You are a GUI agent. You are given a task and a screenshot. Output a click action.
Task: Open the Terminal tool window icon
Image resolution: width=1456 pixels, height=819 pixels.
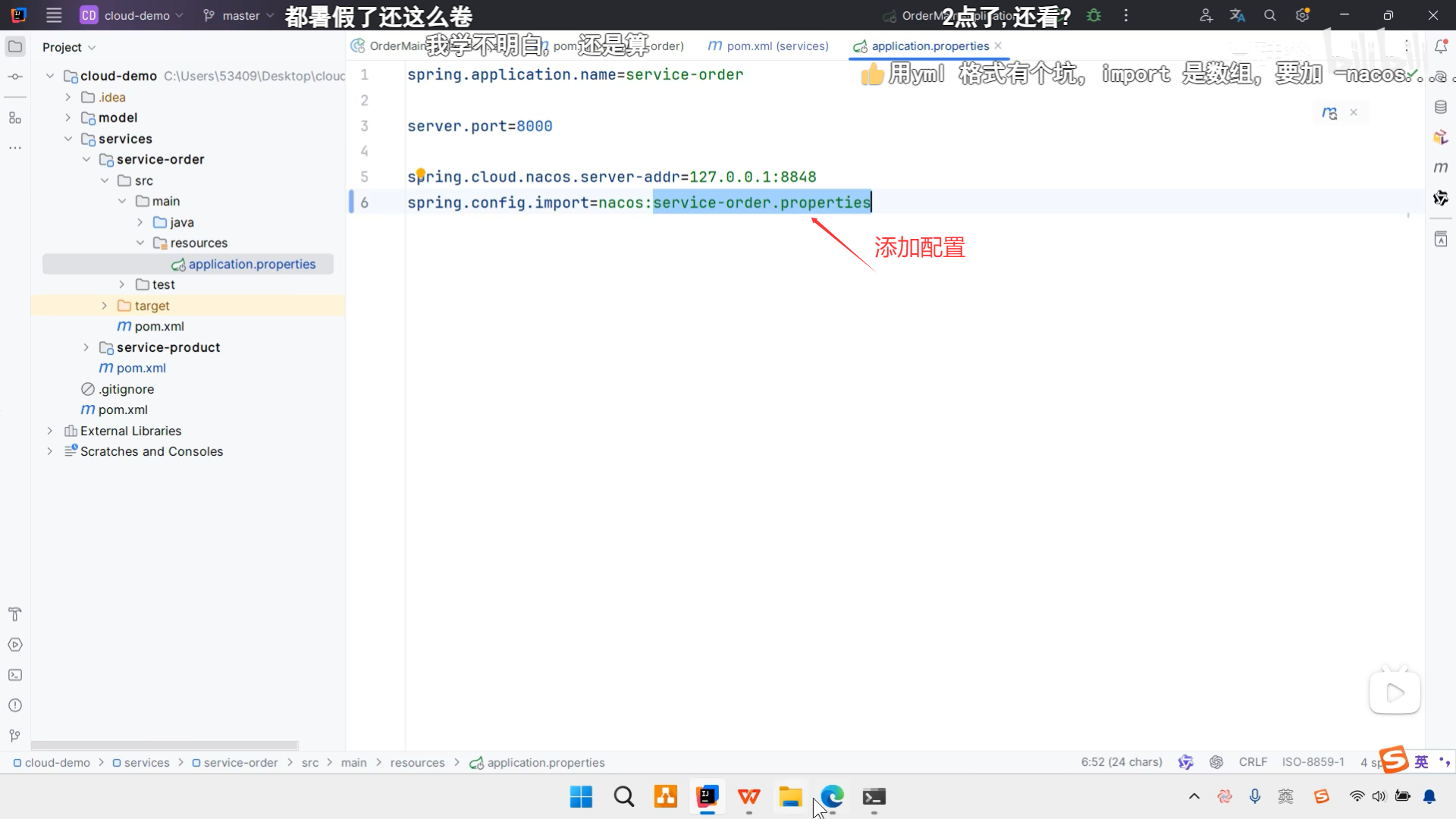[x=15, y=675]
